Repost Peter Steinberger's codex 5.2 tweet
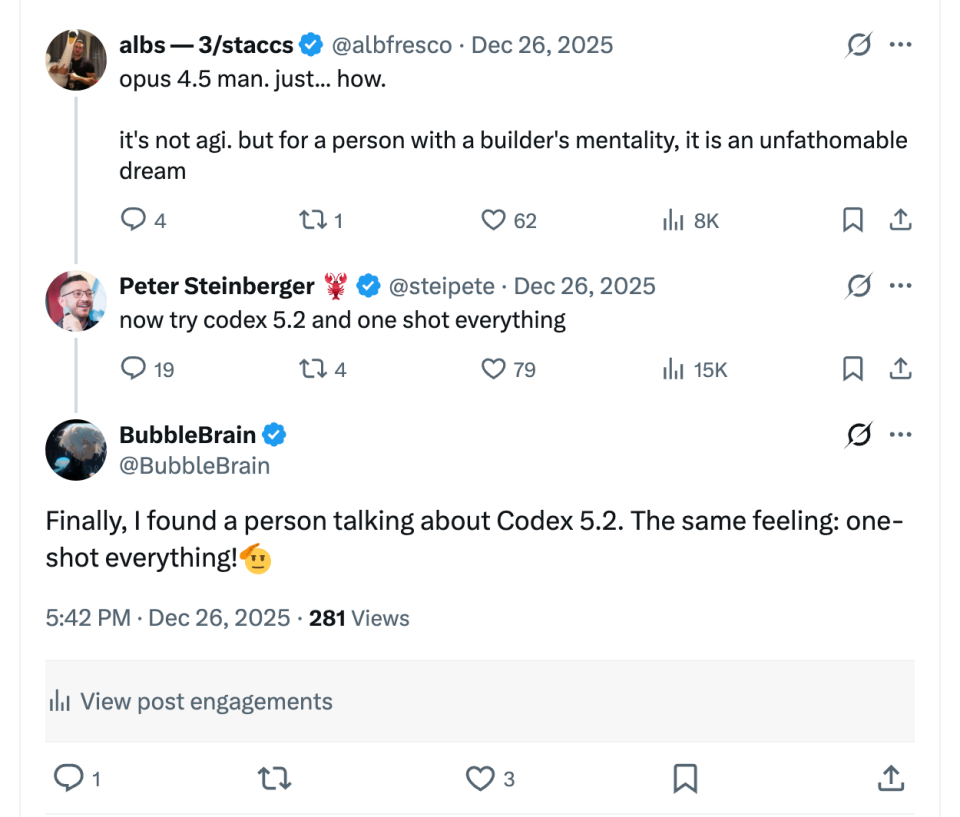960x817 pixels. 311,369
